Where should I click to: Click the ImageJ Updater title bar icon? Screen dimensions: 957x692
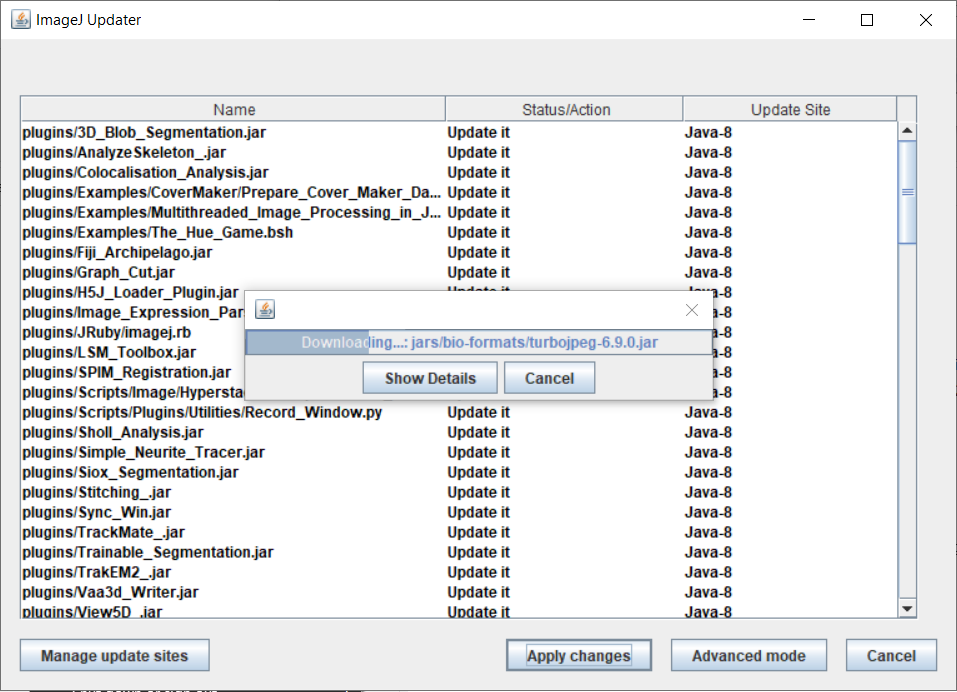(21, 20)
